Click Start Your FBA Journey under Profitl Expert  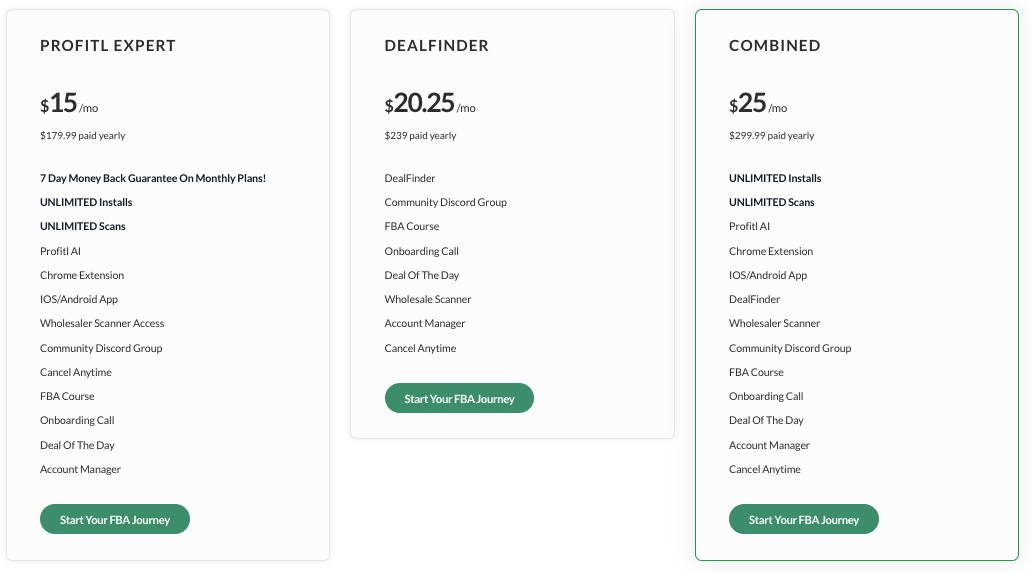(x=115, y=519)
